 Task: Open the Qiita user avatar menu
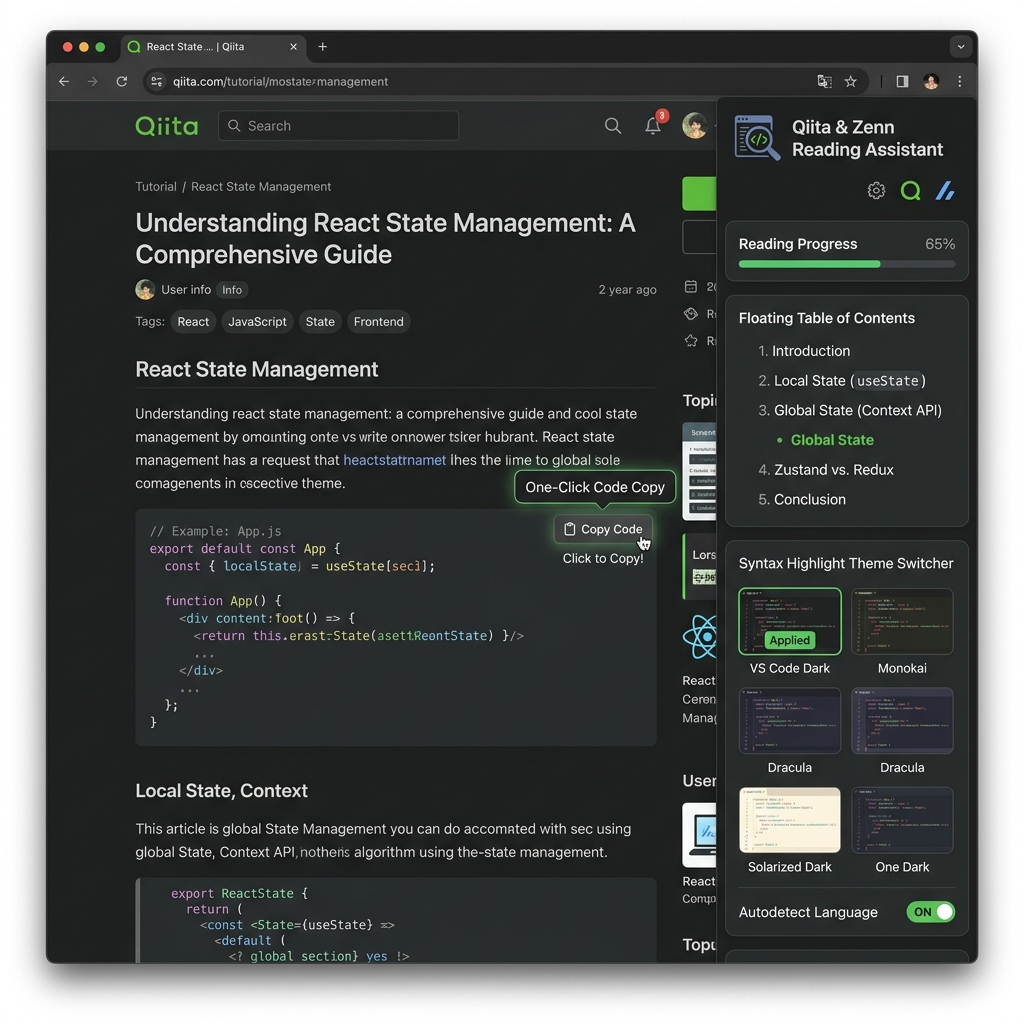pyautogui.click(x=694, y=125)
